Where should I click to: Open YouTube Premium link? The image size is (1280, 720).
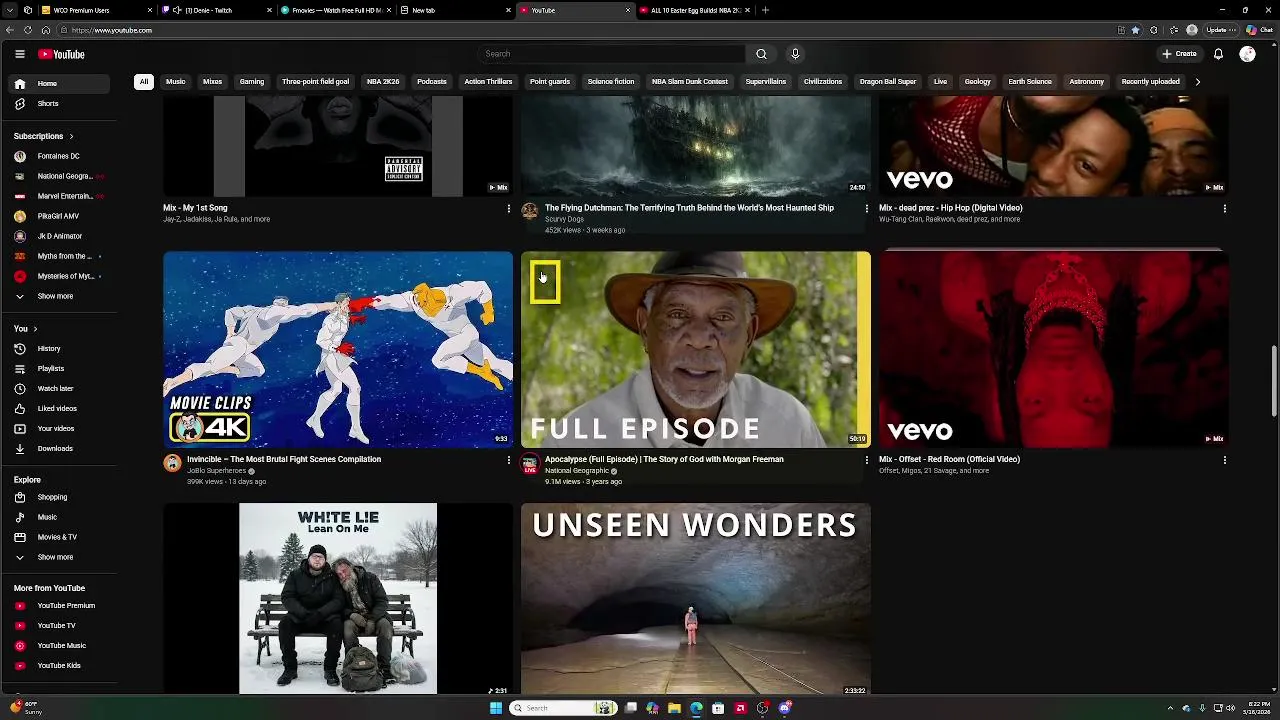60,606
